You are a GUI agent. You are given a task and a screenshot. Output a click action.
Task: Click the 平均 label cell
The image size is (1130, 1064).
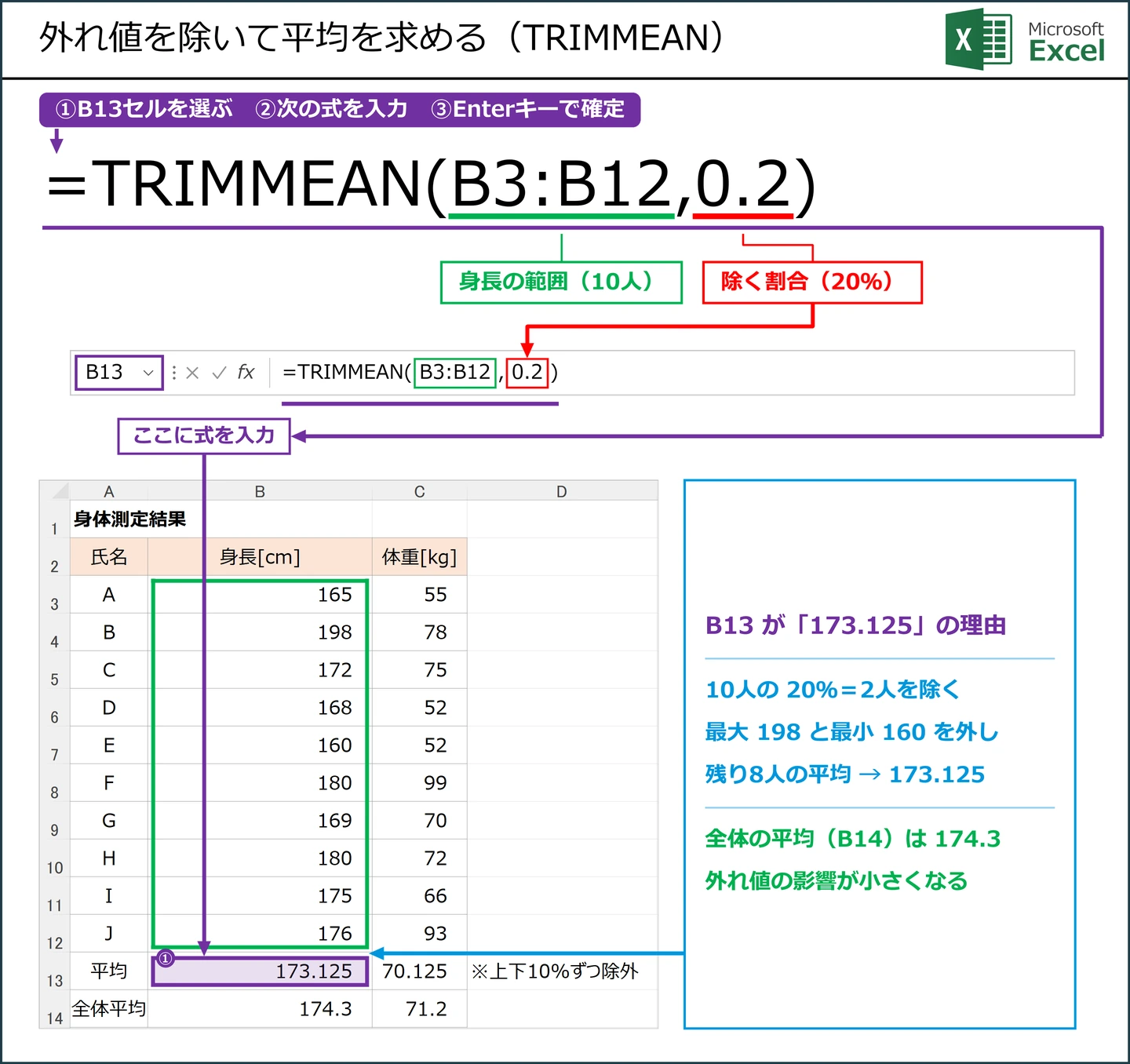(x=109, y=971)
